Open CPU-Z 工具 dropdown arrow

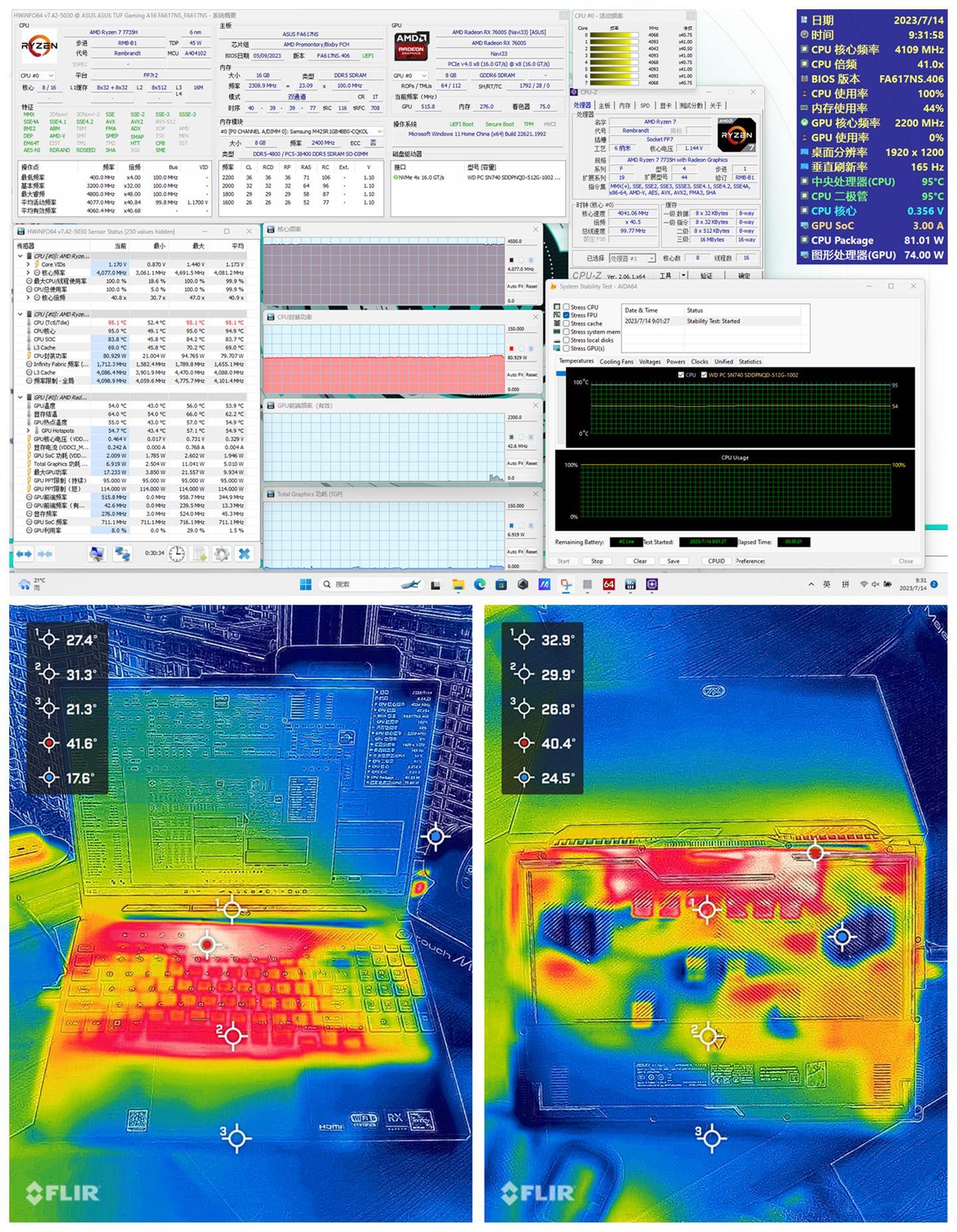(683, 275)
